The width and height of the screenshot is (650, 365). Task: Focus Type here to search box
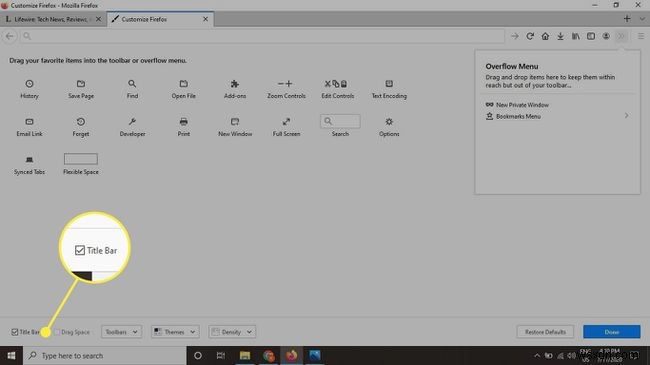pyautogui.click(x=104, y=355)
